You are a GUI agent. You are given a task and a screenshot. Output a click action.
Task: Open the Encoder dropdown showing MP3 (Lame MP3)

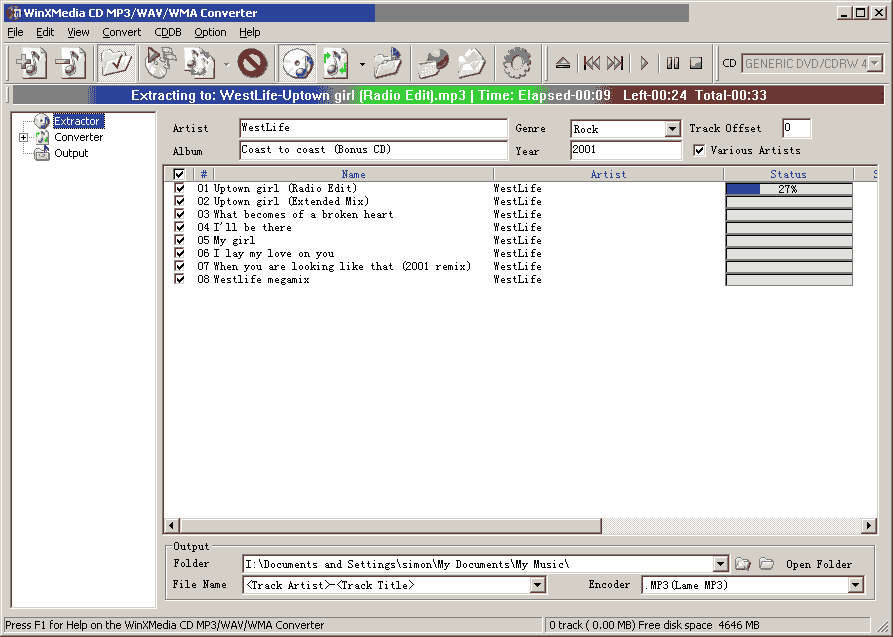tap(855, 585)
